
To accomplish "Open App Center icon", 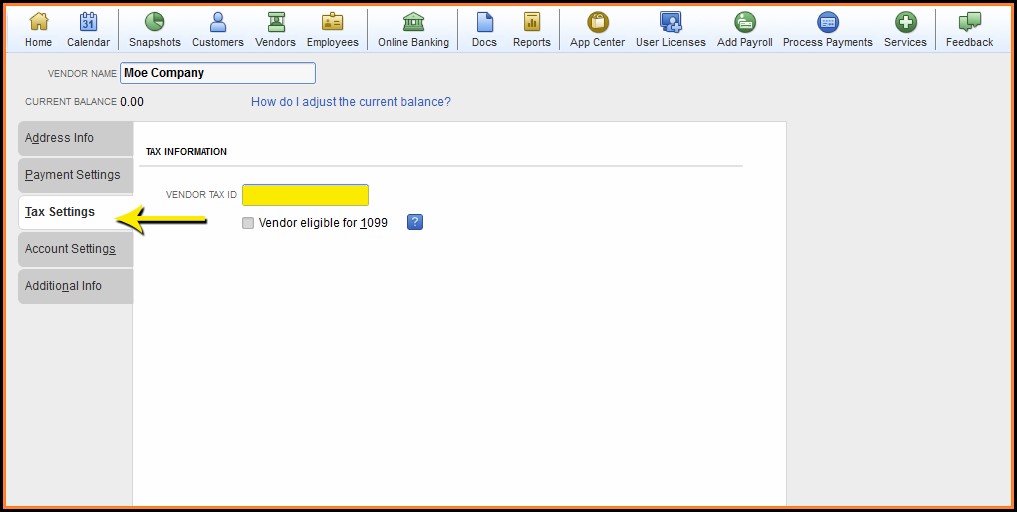I will point(597,23).
